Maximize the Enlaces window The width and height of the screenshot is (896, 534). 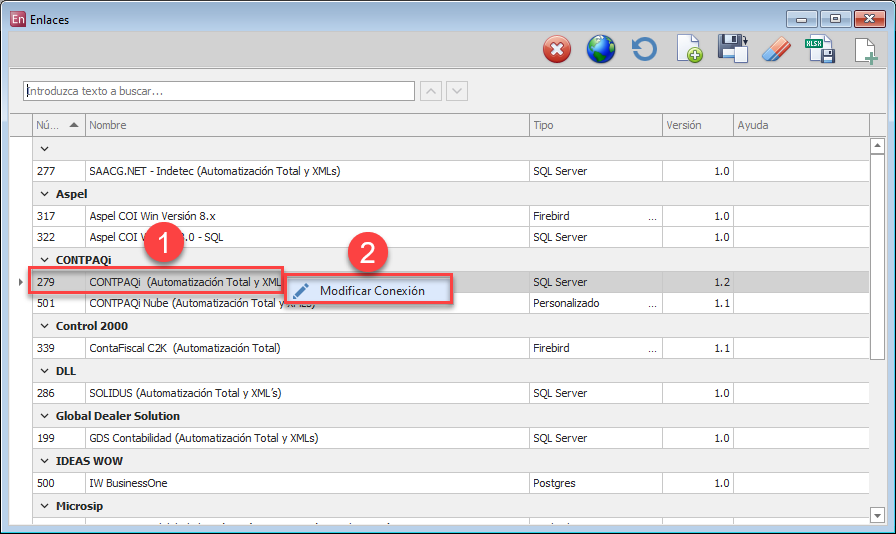[x=835, y=19]
